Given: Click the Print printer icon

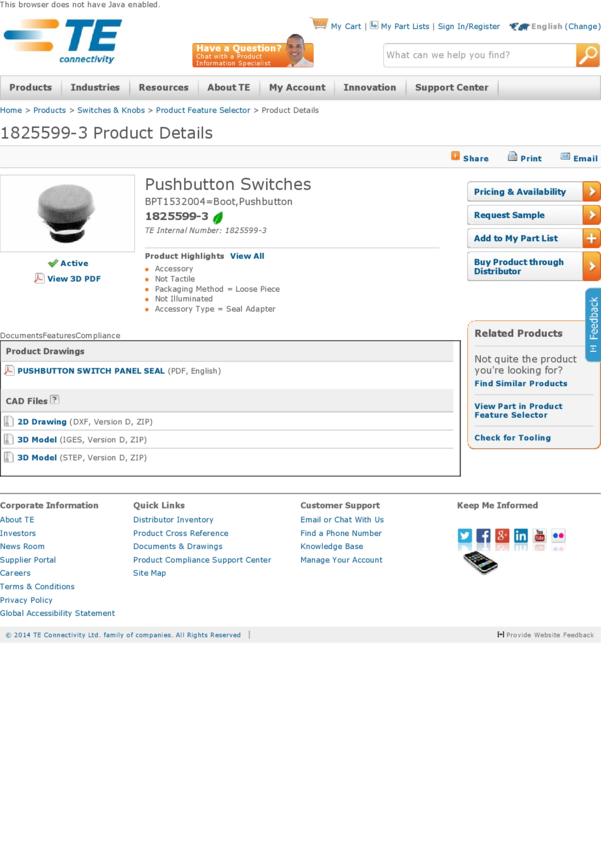Looking at the screenshot, I should 512,157.
